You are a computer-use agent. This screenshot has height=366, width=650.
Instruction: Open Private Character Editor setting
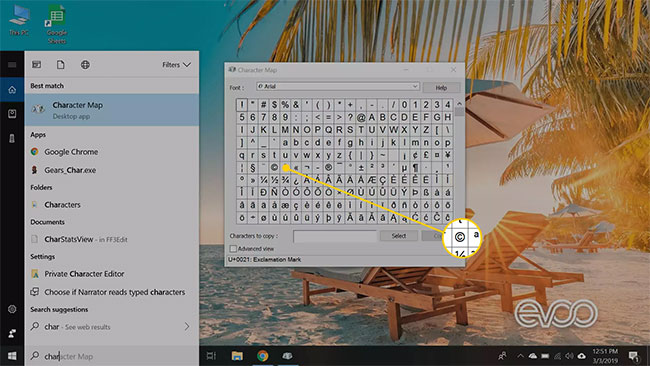pos(112,274)
